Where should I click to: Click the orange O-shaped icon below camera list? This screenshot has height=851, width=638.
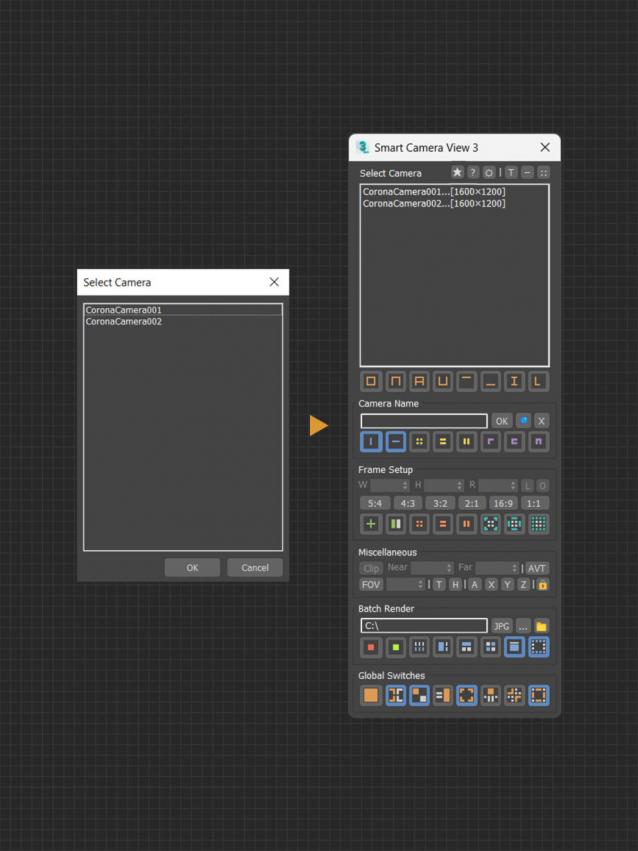[x=371, y=381]
